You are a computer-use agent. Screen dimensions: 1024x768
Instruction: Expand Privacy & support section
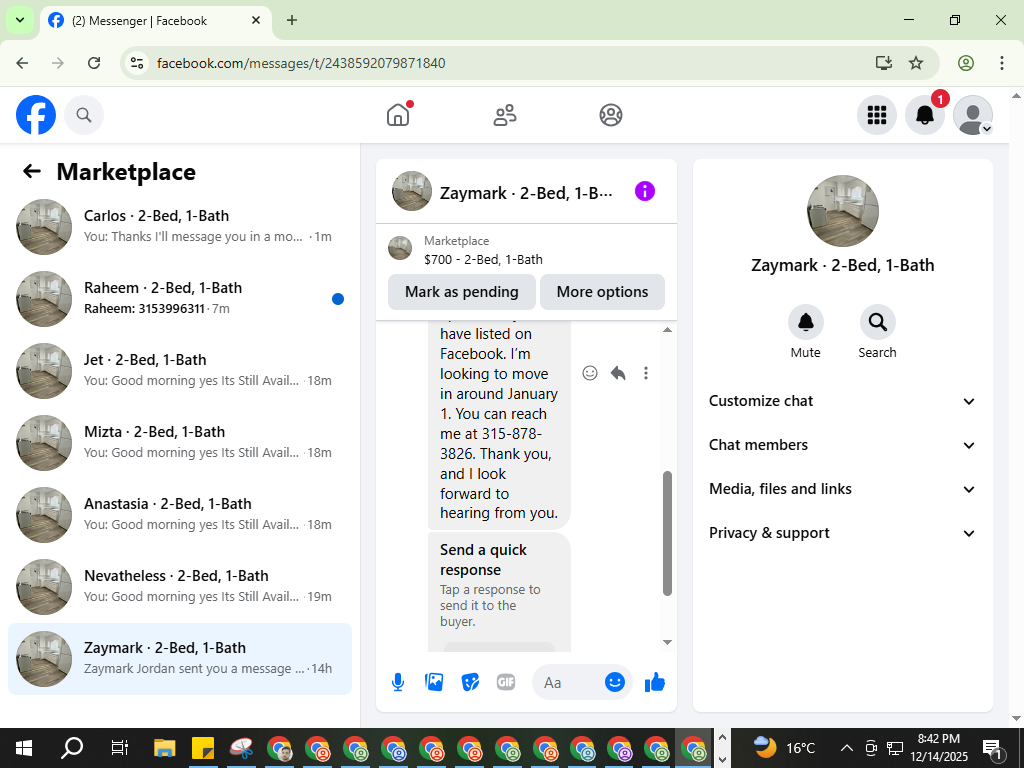(842, 533)
